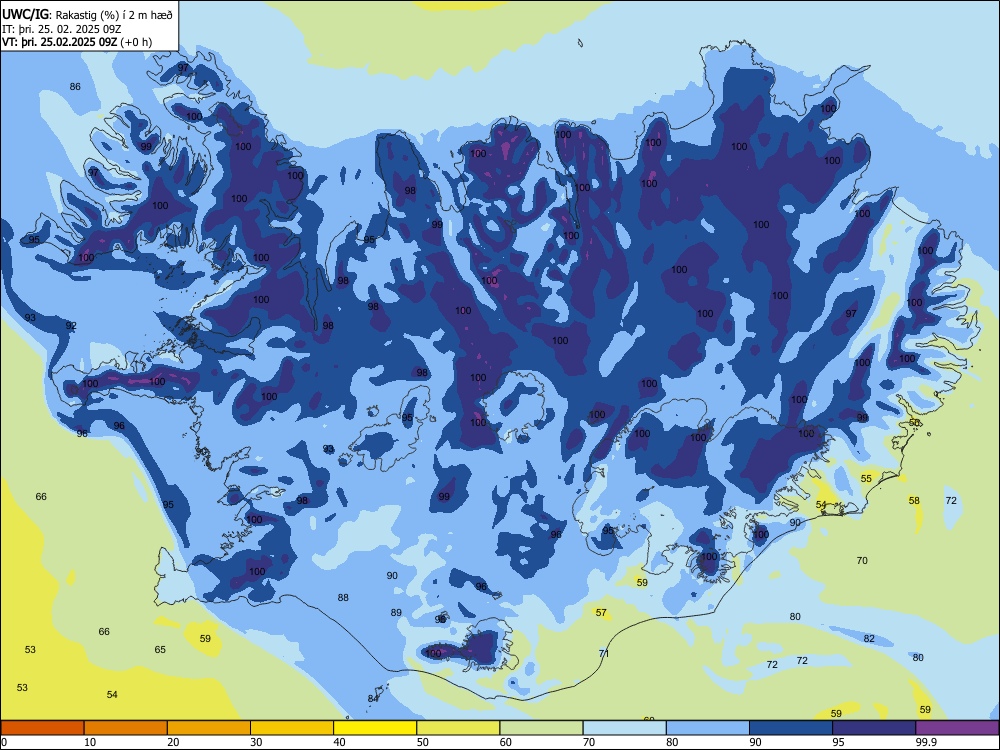Viewport: 1000px width, 750px height.
Task: Click the dark orange 0–10 legend swatch
Action: point(42,728)
